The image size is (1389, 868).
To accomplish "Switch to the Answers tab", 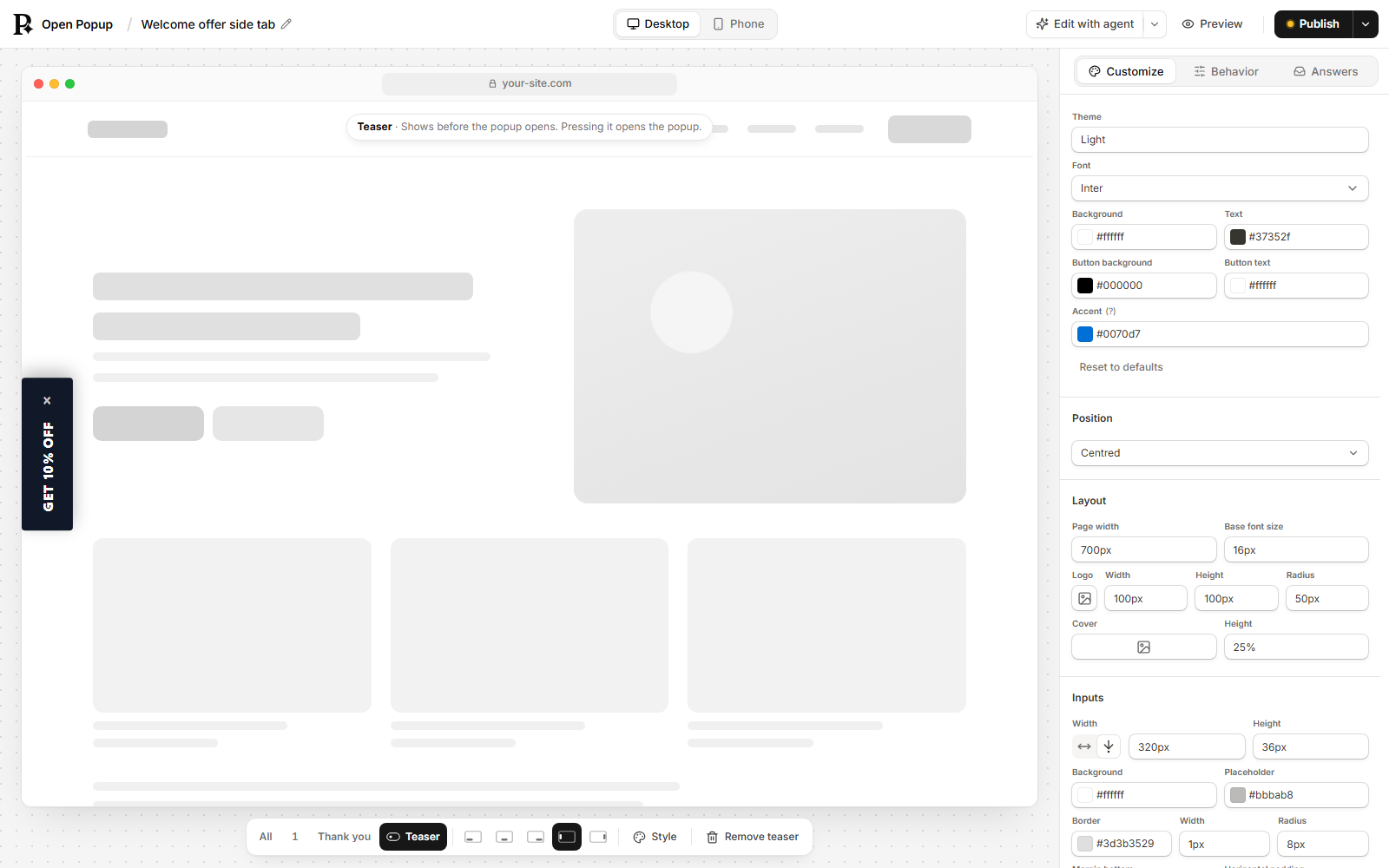I will pyautogui.click(x=1326, y=71).
